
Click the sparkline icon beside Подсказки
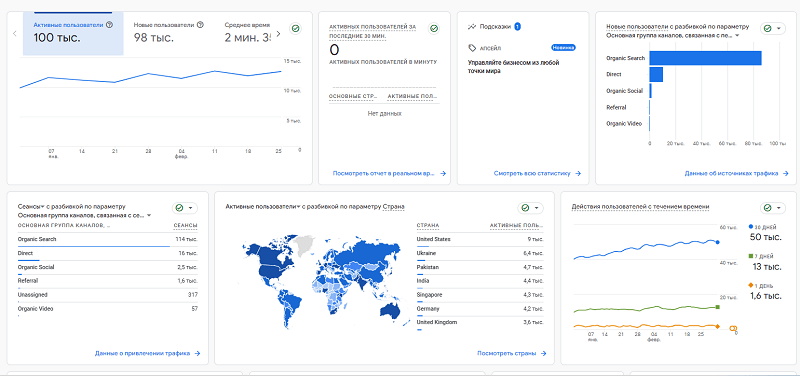(472, 26)
